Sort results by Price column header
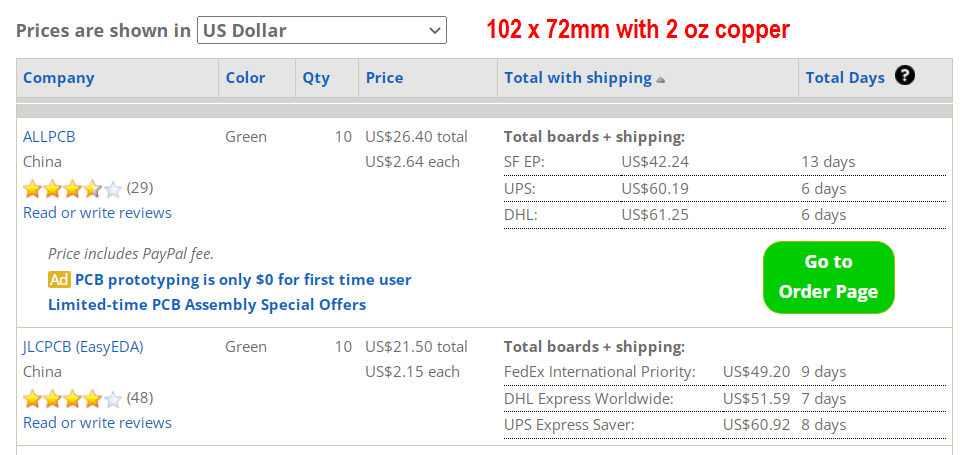The image size is (967, 455). pyautogui.click(x=384, y=78)
